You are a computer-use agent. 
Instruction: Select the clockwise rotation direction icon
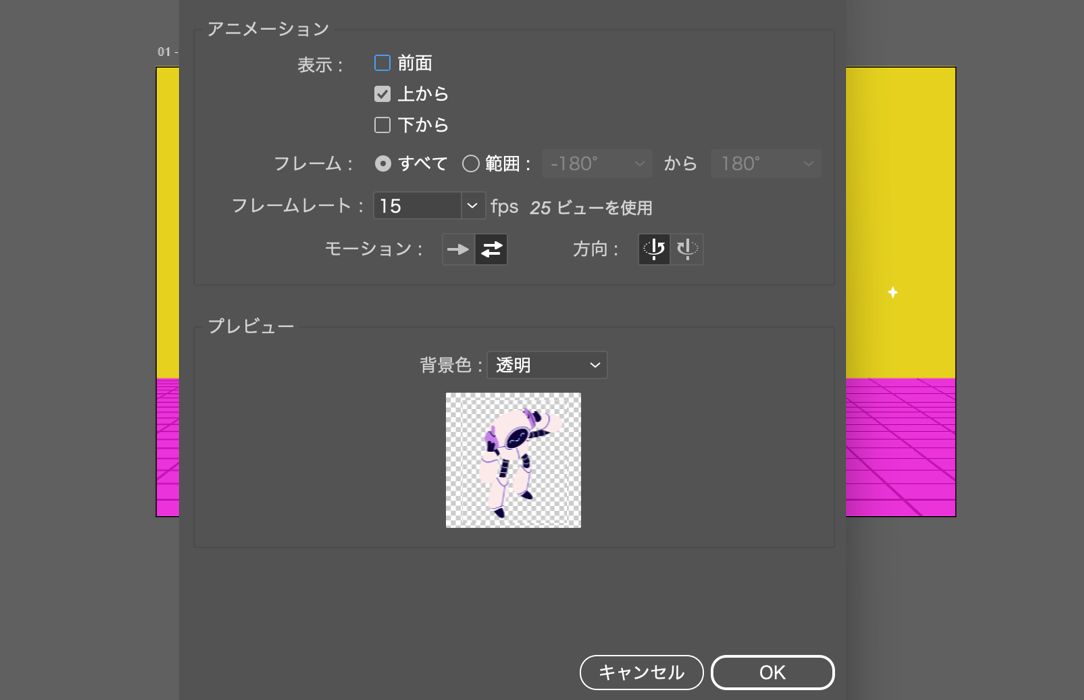(x=686, y=249)
